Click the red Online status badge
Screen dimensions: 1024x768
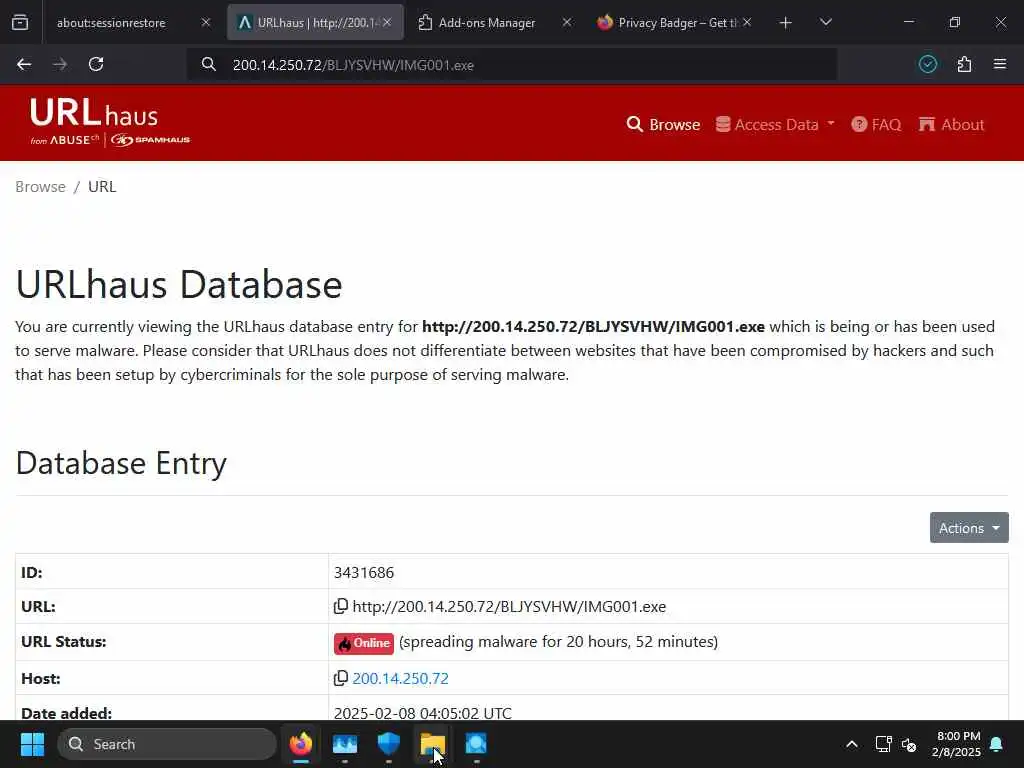[x=364, y=643]
